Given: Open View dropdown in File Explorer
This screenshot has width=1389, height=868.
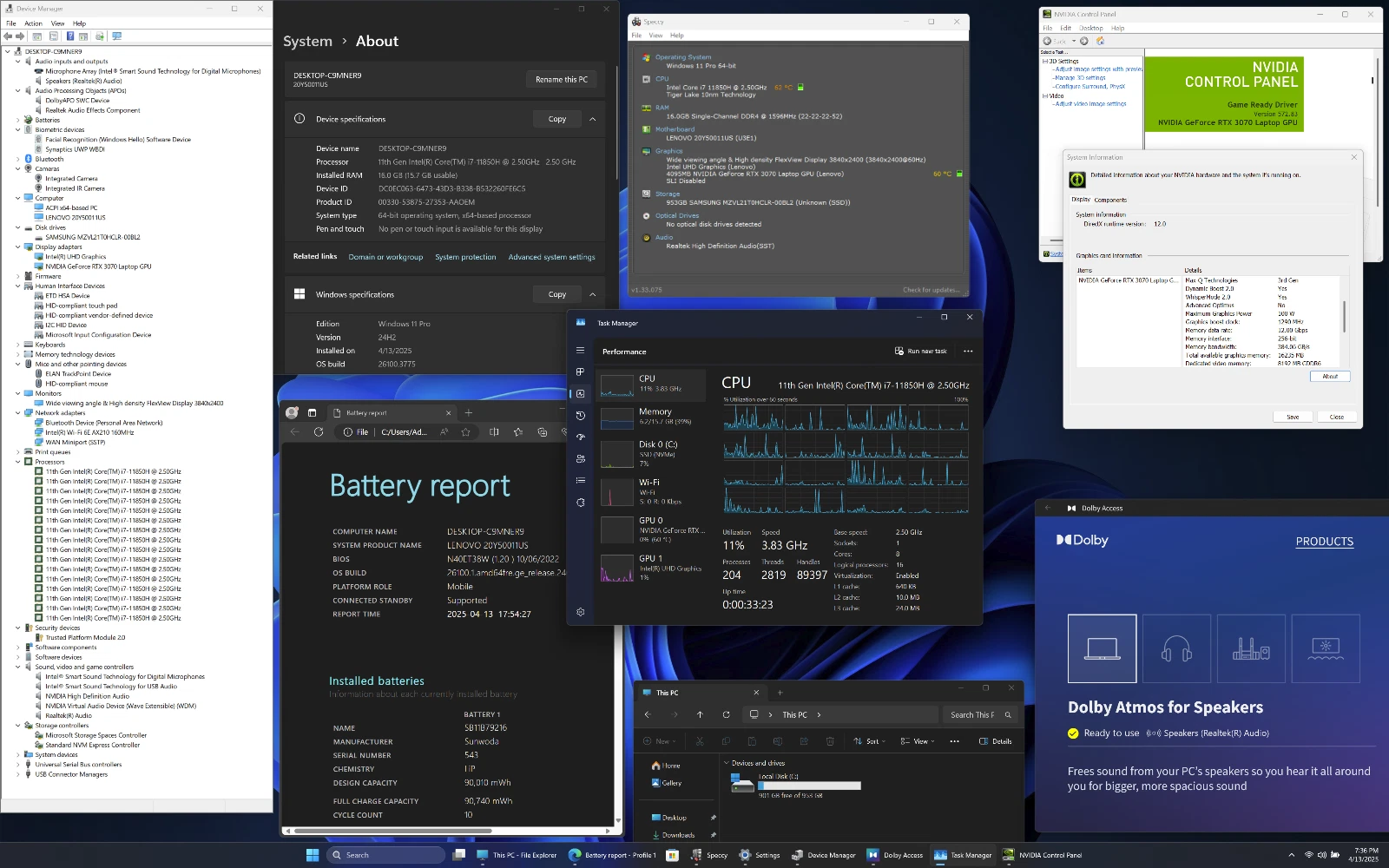Looking at the screenshot, I should 918,741.
